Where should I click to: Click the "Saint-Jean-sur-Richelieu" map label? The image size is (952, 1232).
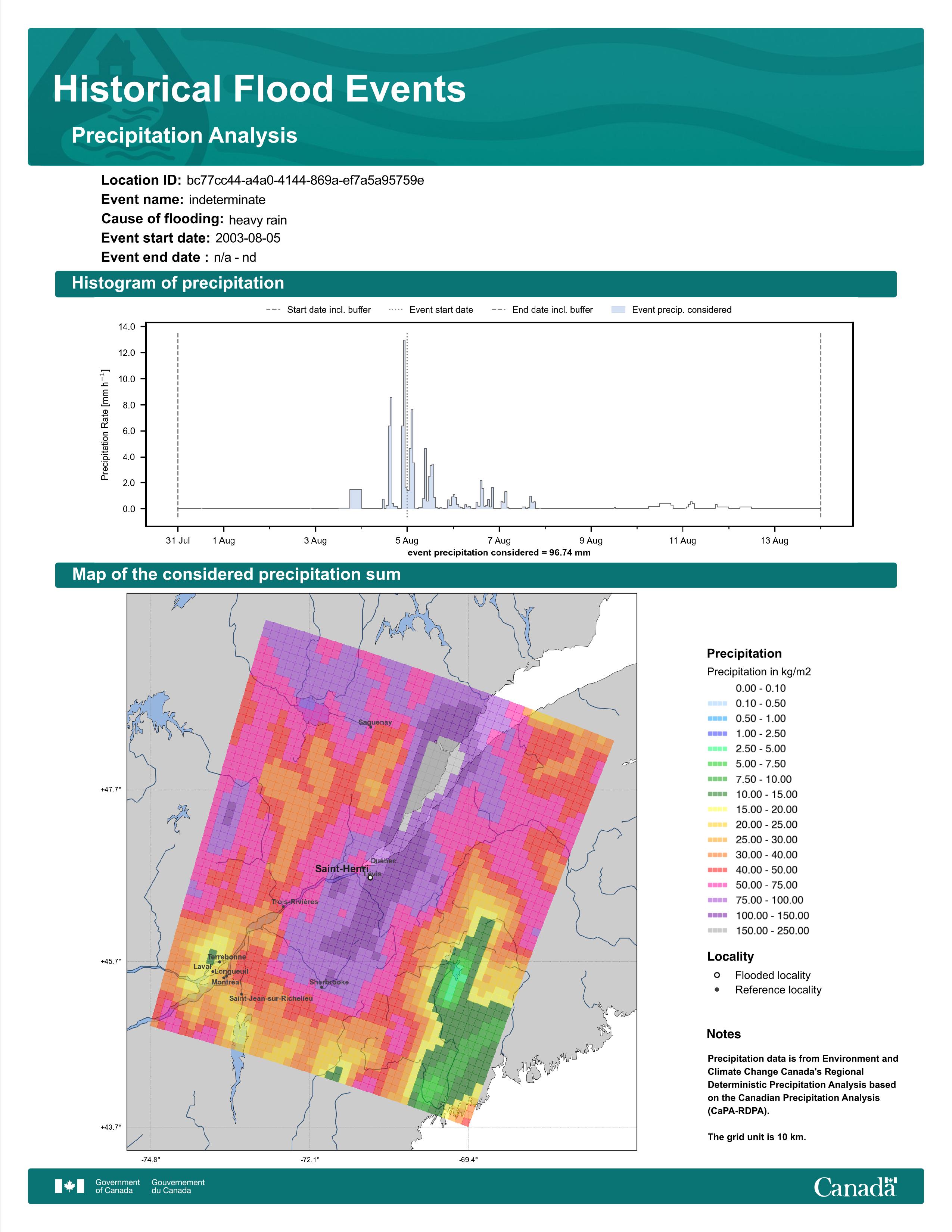[x=271, y=998]
